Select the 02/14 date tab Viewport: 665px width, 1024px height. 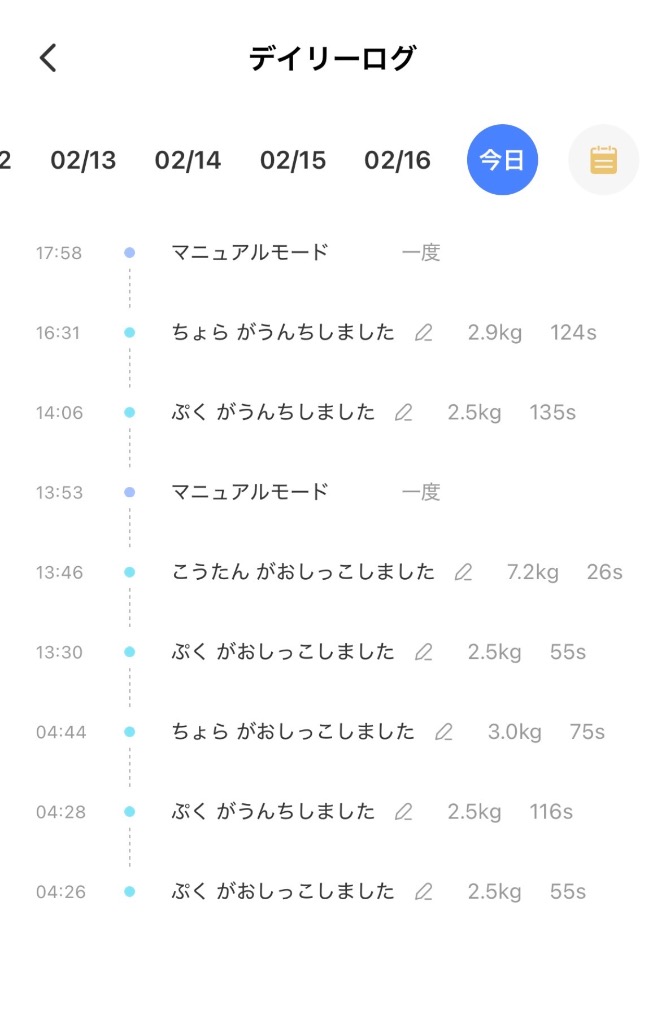(188, 159)
